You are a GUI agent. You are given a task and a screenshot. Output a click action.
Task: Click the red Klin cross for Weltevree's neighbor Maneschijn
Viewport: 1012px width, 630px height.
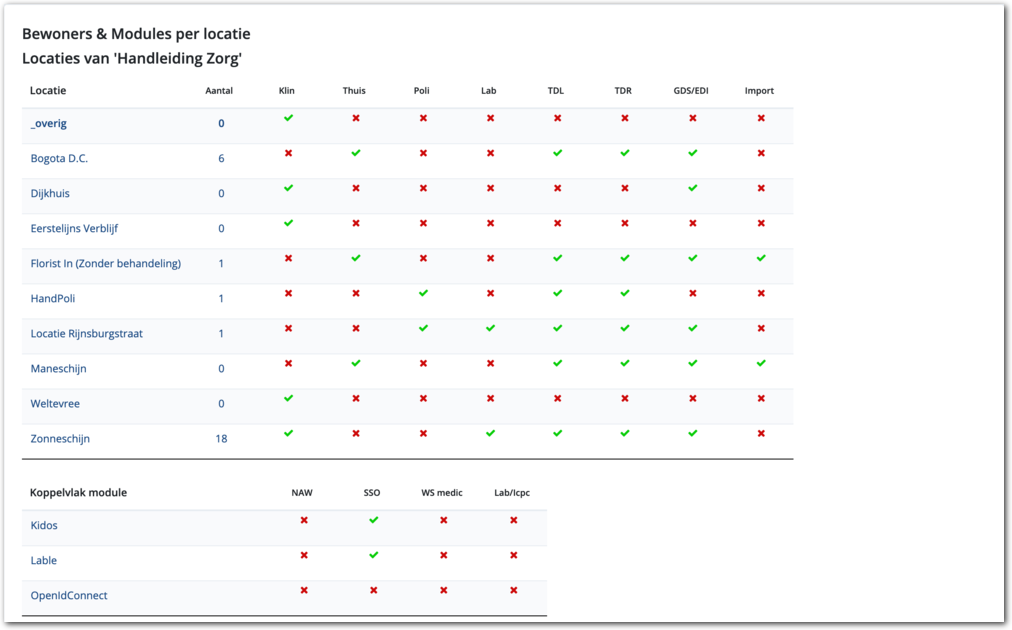288,363
